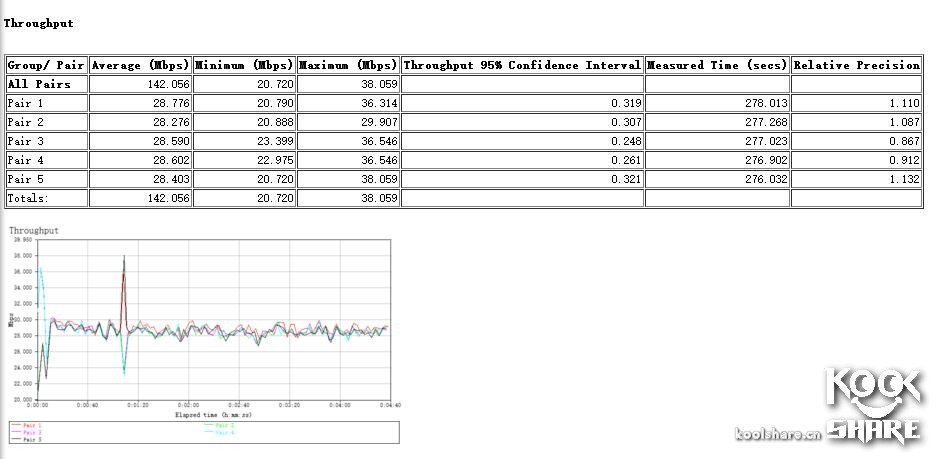Select Pair 5 average value 28.403
Screen dimensions: 937x459
172,179
